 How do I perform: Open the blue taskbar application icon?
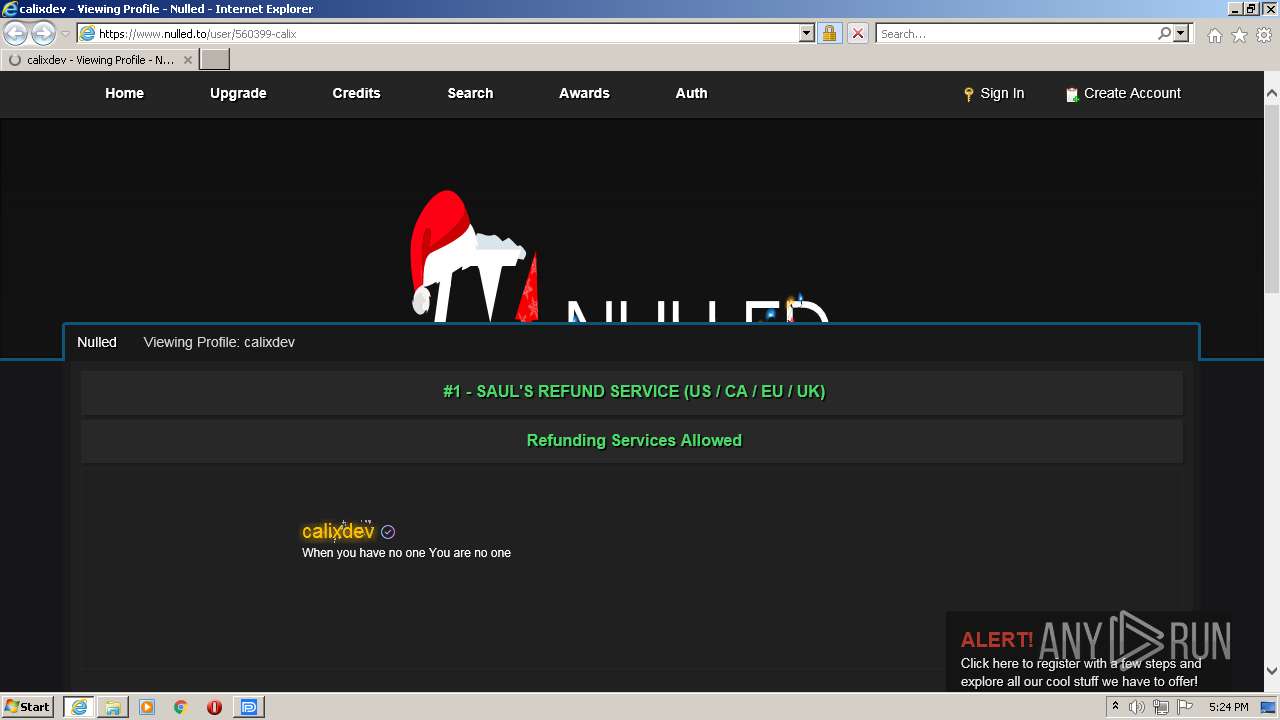pyautogui.click(x=249, y=707)
